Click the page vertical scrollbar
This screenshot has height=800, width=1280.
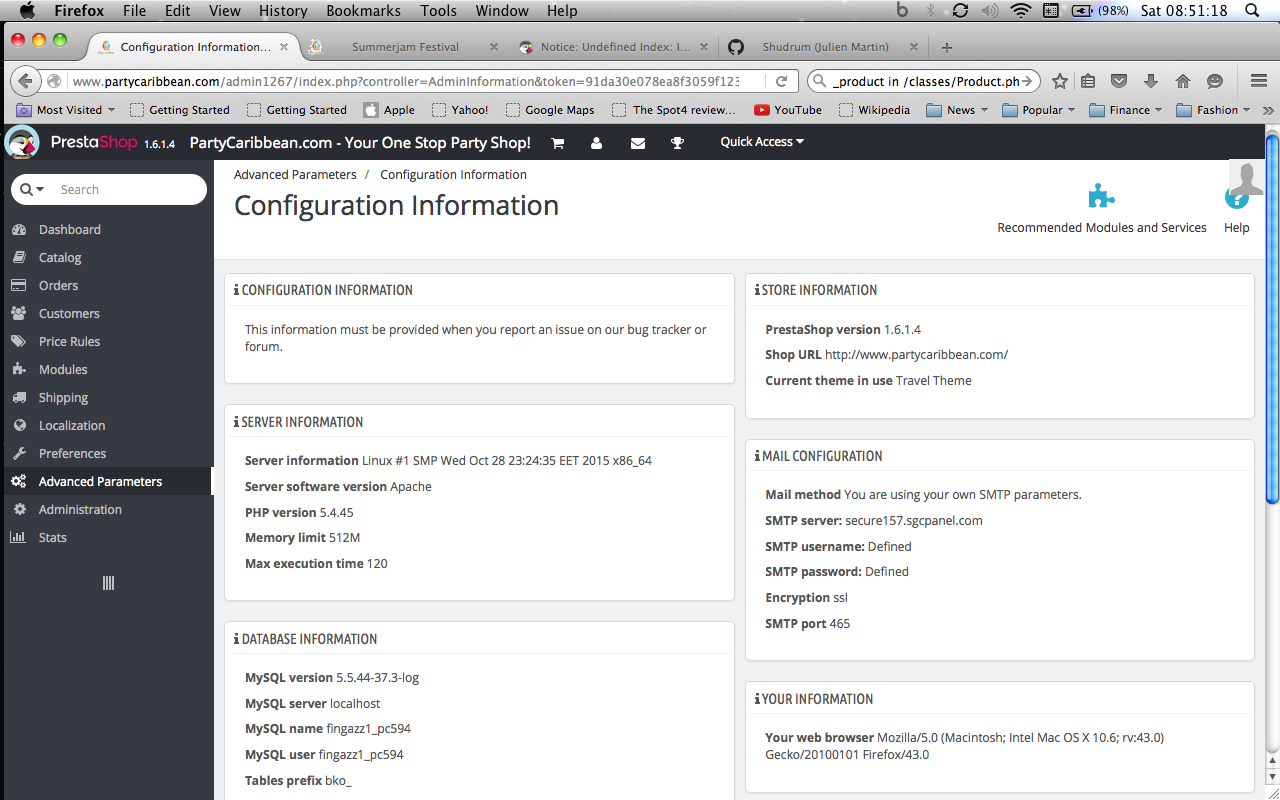[1272, 320]
